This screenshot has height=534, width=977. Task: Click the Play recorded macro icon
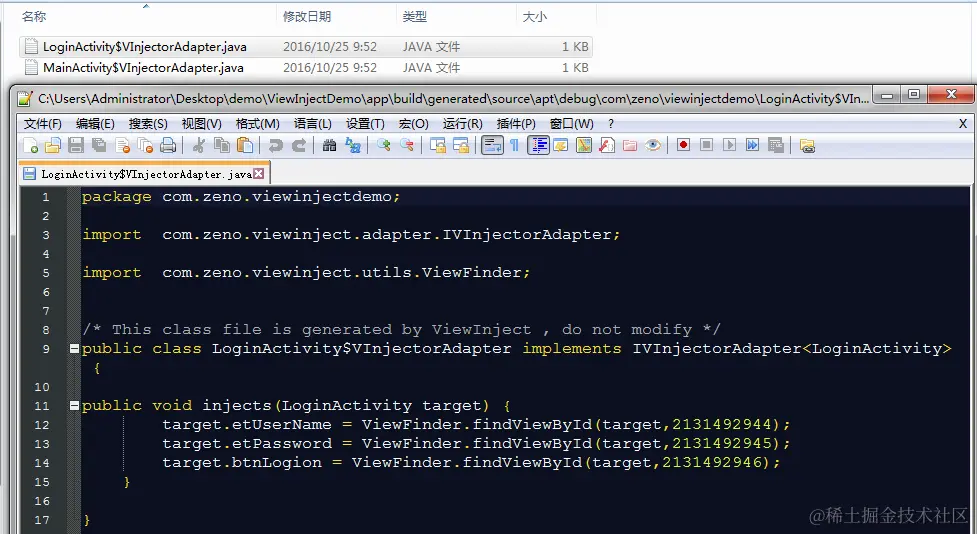730,146
